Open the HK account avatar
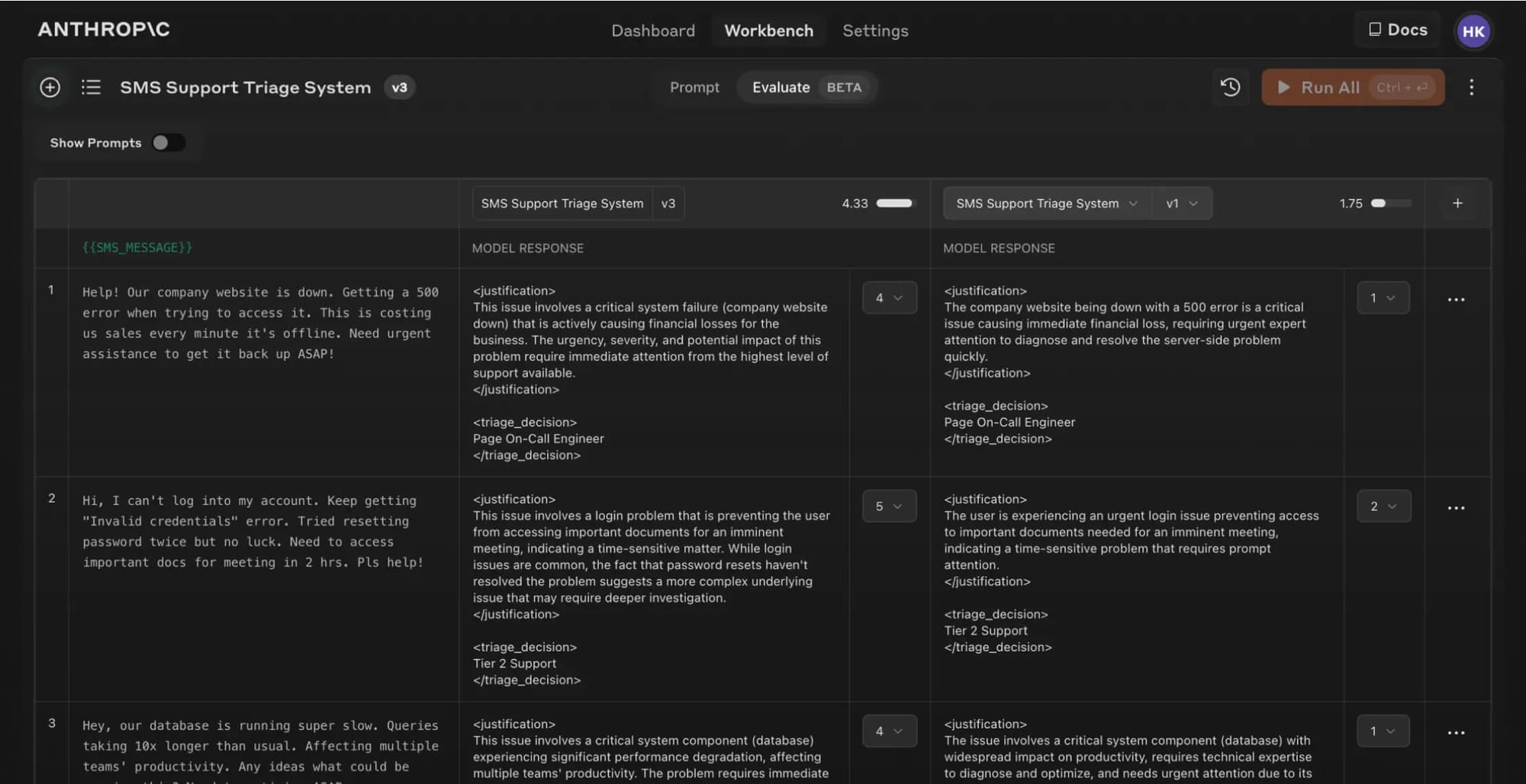This screenshot has width=1526, height=784. point(1473,31)
